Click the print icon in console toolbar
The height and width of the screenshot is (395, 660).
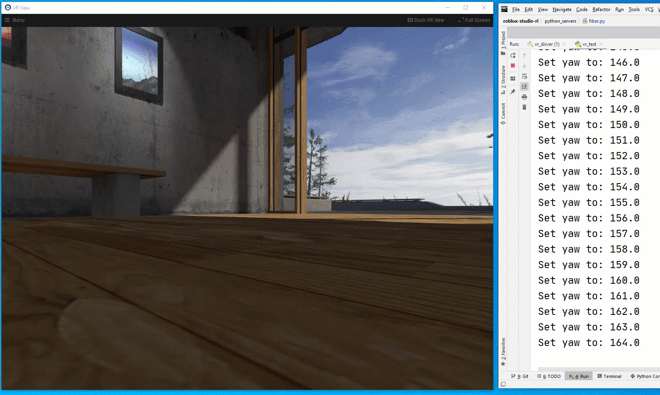[524, 97]
